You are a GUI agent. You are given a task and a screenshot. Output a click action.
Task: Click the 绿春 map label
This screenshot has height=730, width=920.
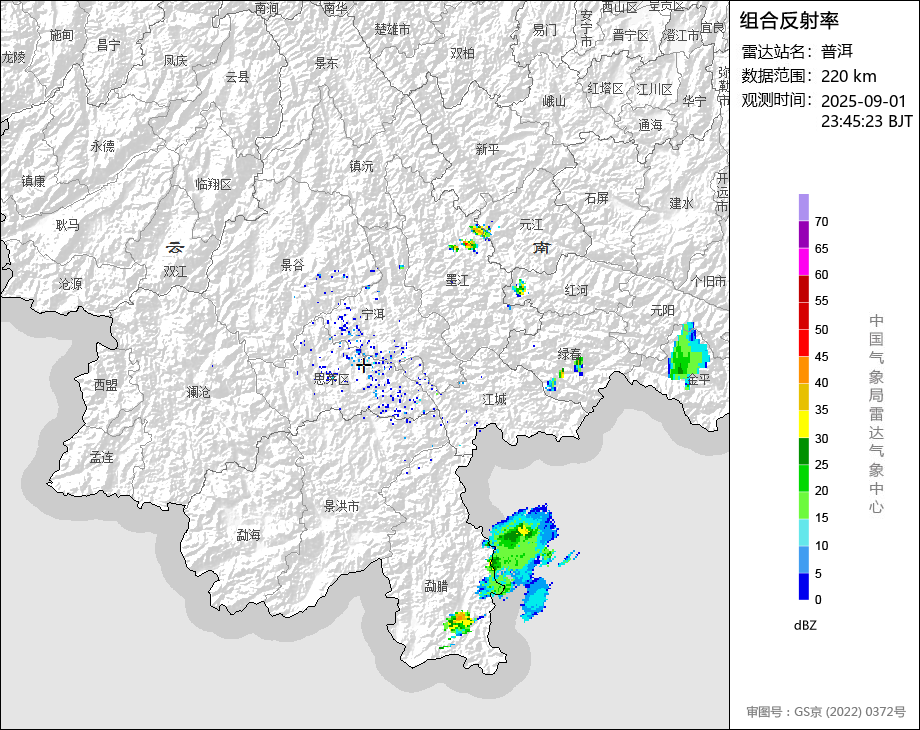(x=569, y=354)
